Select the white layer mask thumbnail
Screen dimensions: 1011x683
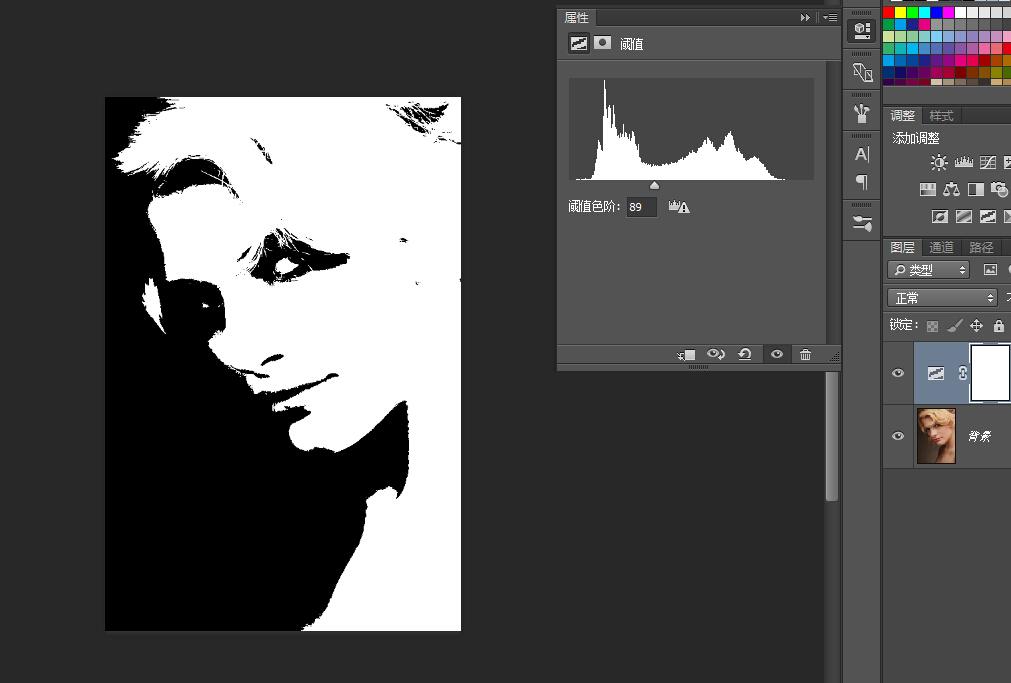990,373
